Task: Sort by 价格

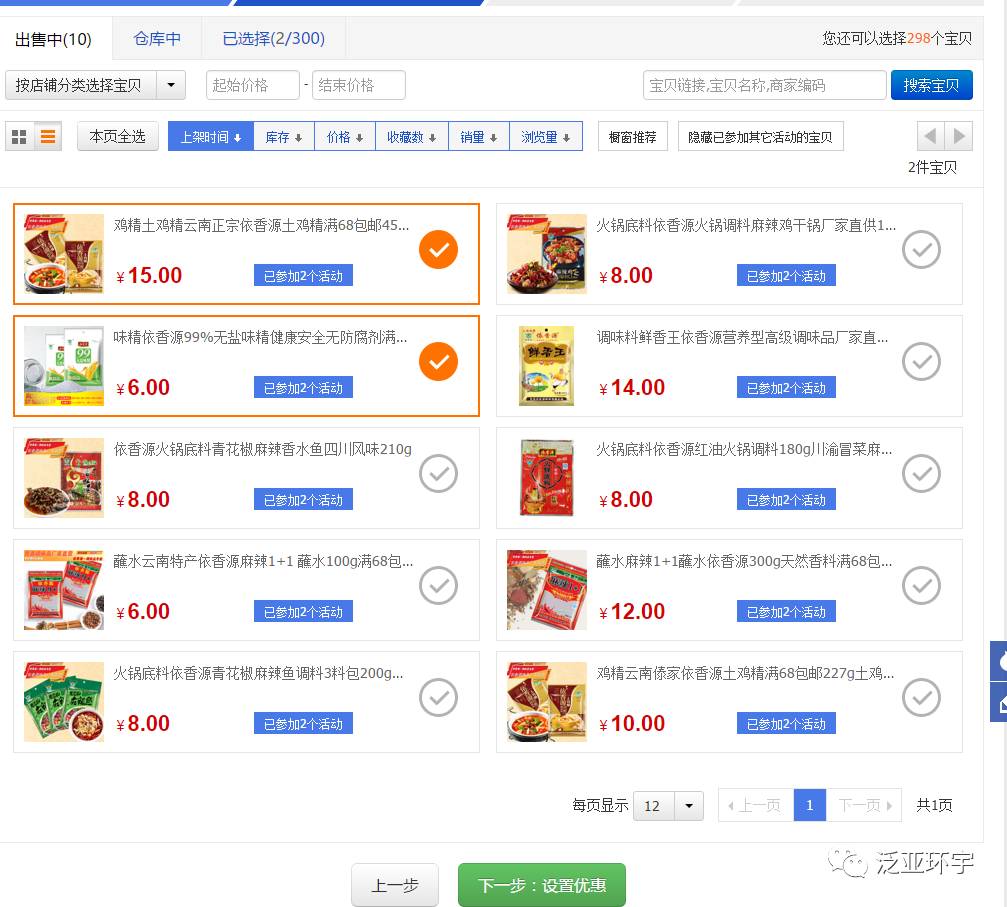Action: click(x=345, y=136)
